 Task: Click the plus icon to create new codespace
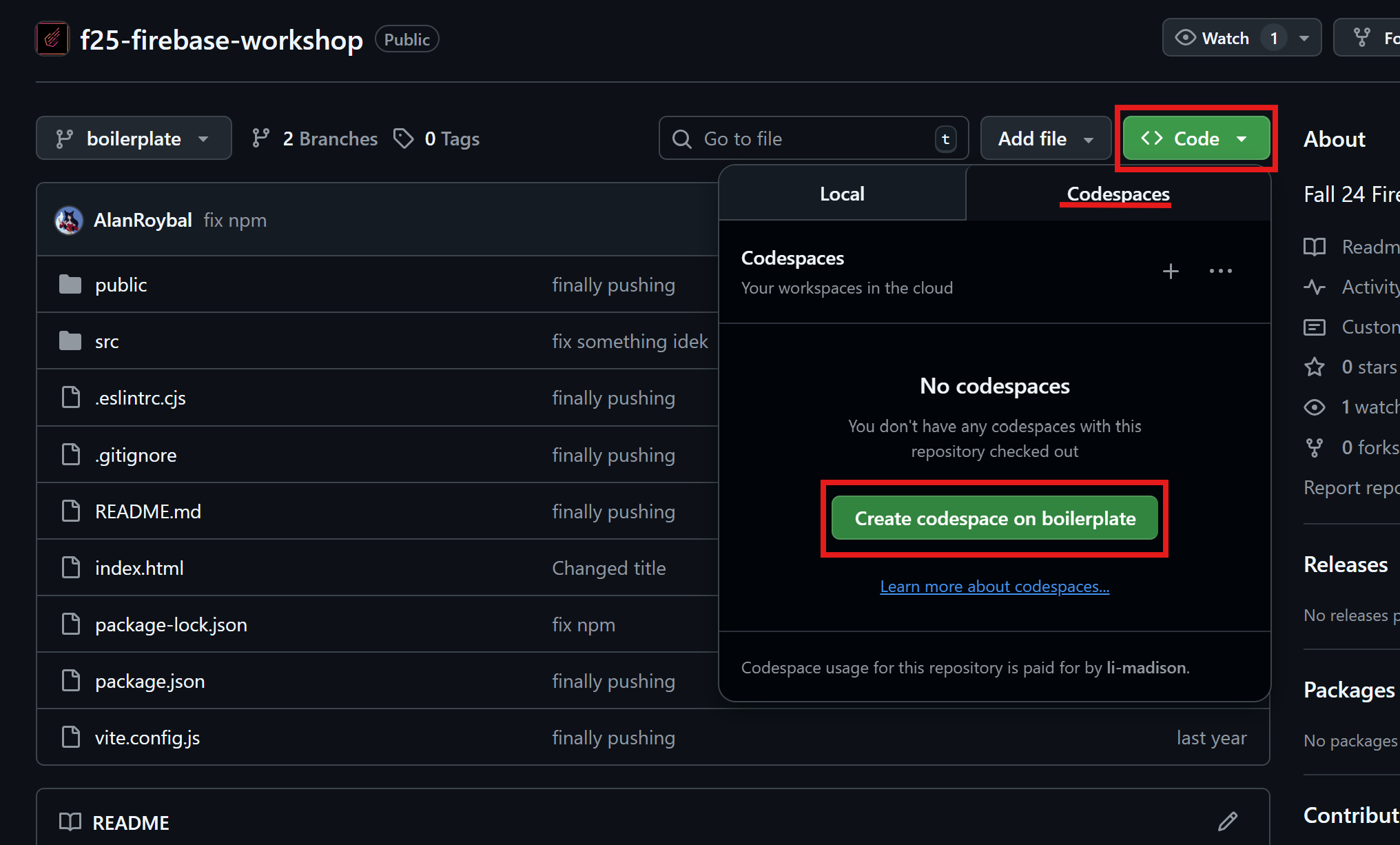pos(1171,272)
